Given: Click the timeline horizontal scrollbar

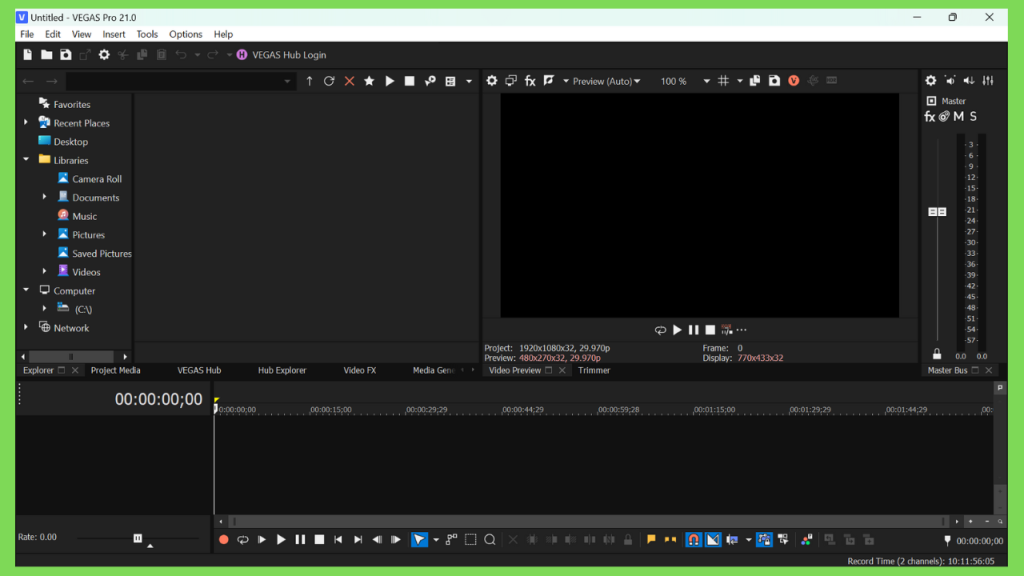Looking at the screenshot, I should (x=588, y=521).
